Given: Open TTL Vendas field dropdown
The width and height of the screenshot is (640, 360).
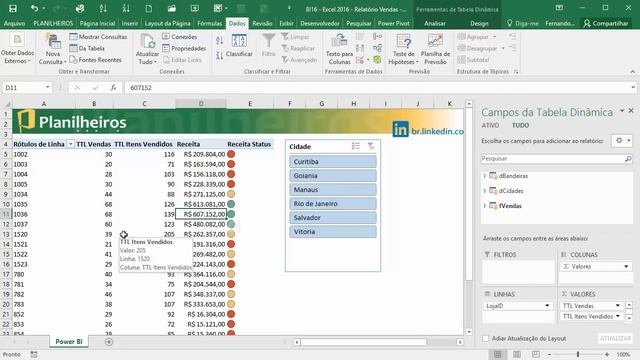Looking at the screenshot, I should [618, 306].
